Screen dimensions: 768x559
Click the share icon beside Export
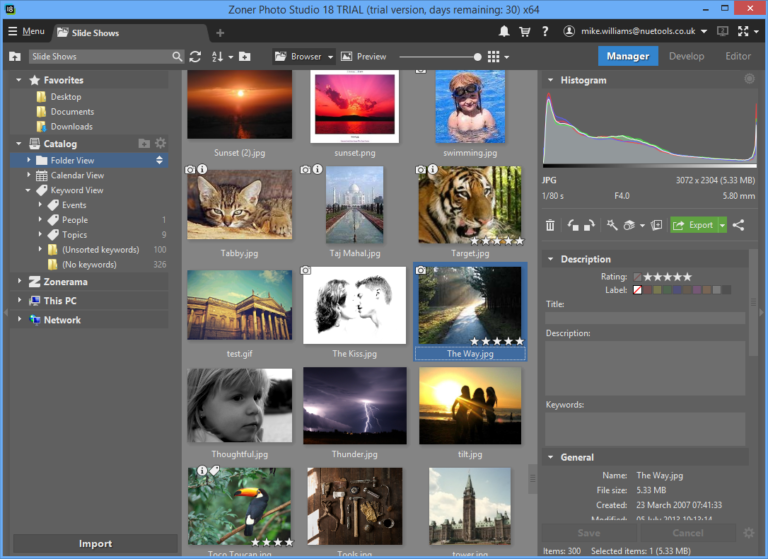coord(739,225)
